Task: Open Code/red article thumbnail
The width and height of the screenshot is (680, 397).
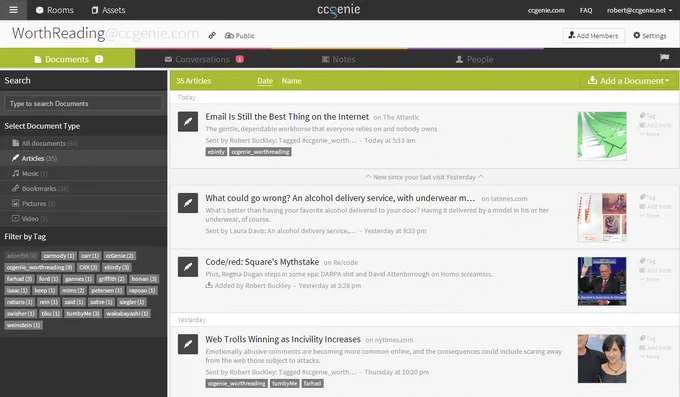Action: (x=602, y=281)
